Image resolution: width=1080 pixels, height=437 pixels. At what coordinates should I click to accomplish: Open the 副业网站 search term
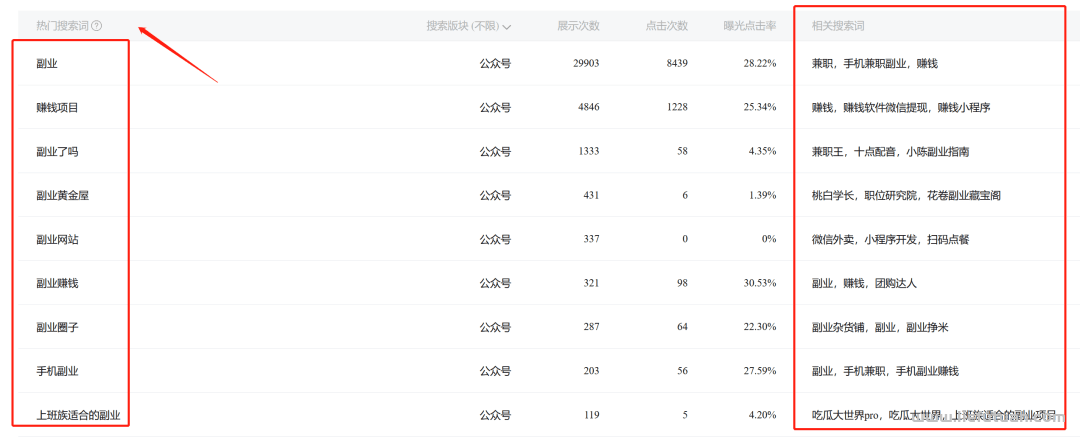[57, 239]
